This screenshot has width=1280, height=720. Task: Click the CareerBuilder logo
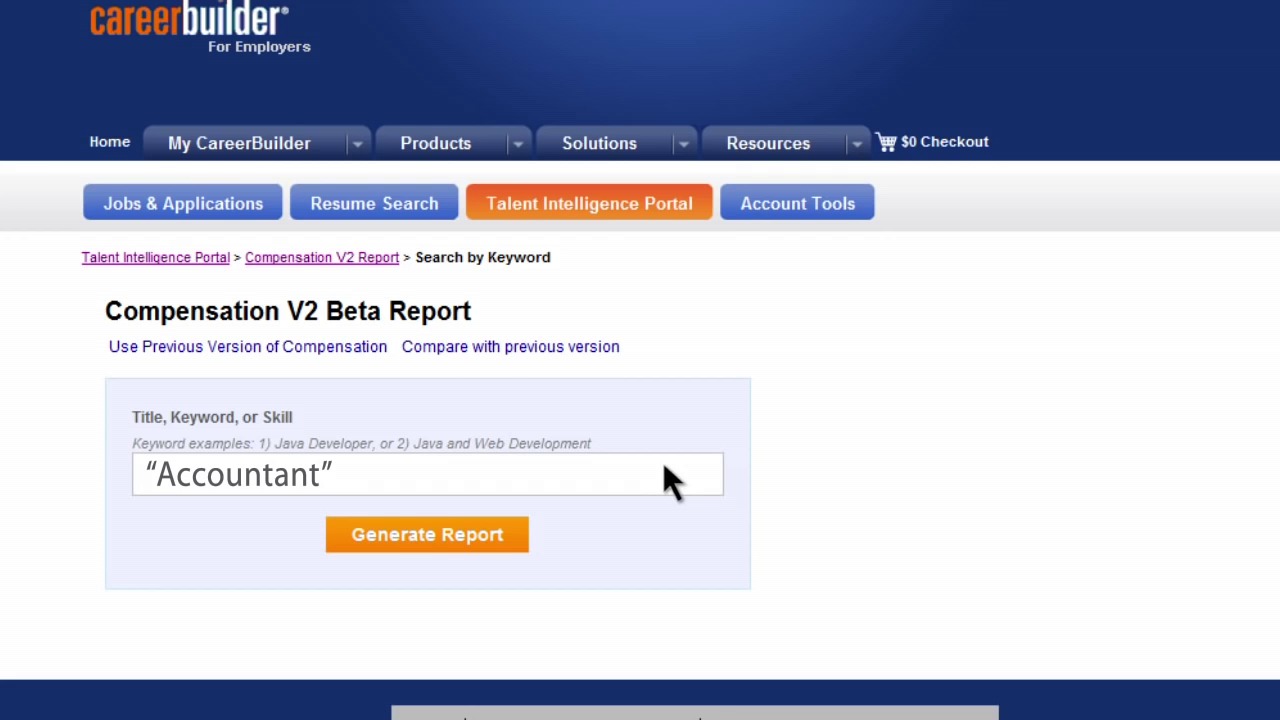coord(190,22)
